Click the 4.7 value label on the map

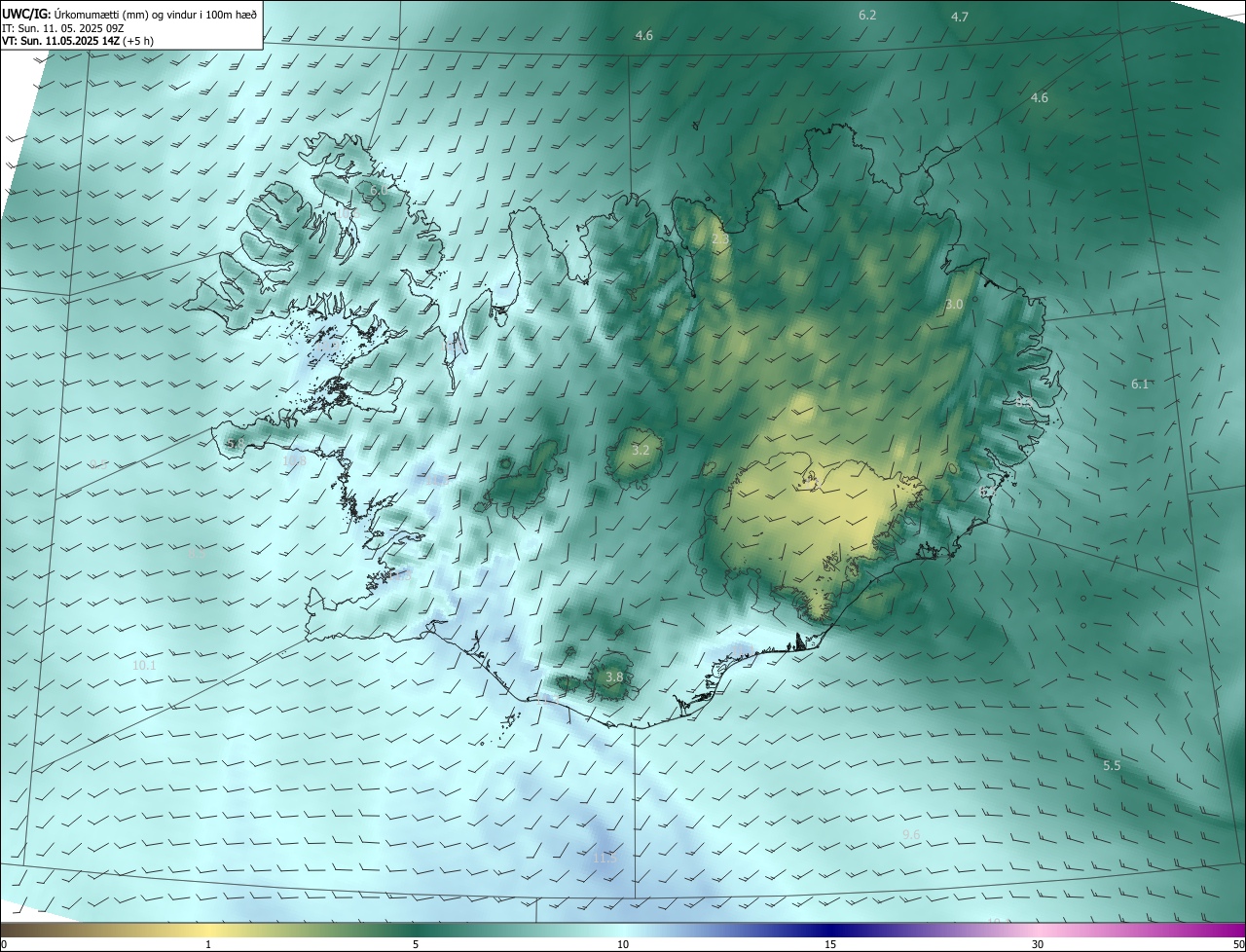[x=960, y=17]
